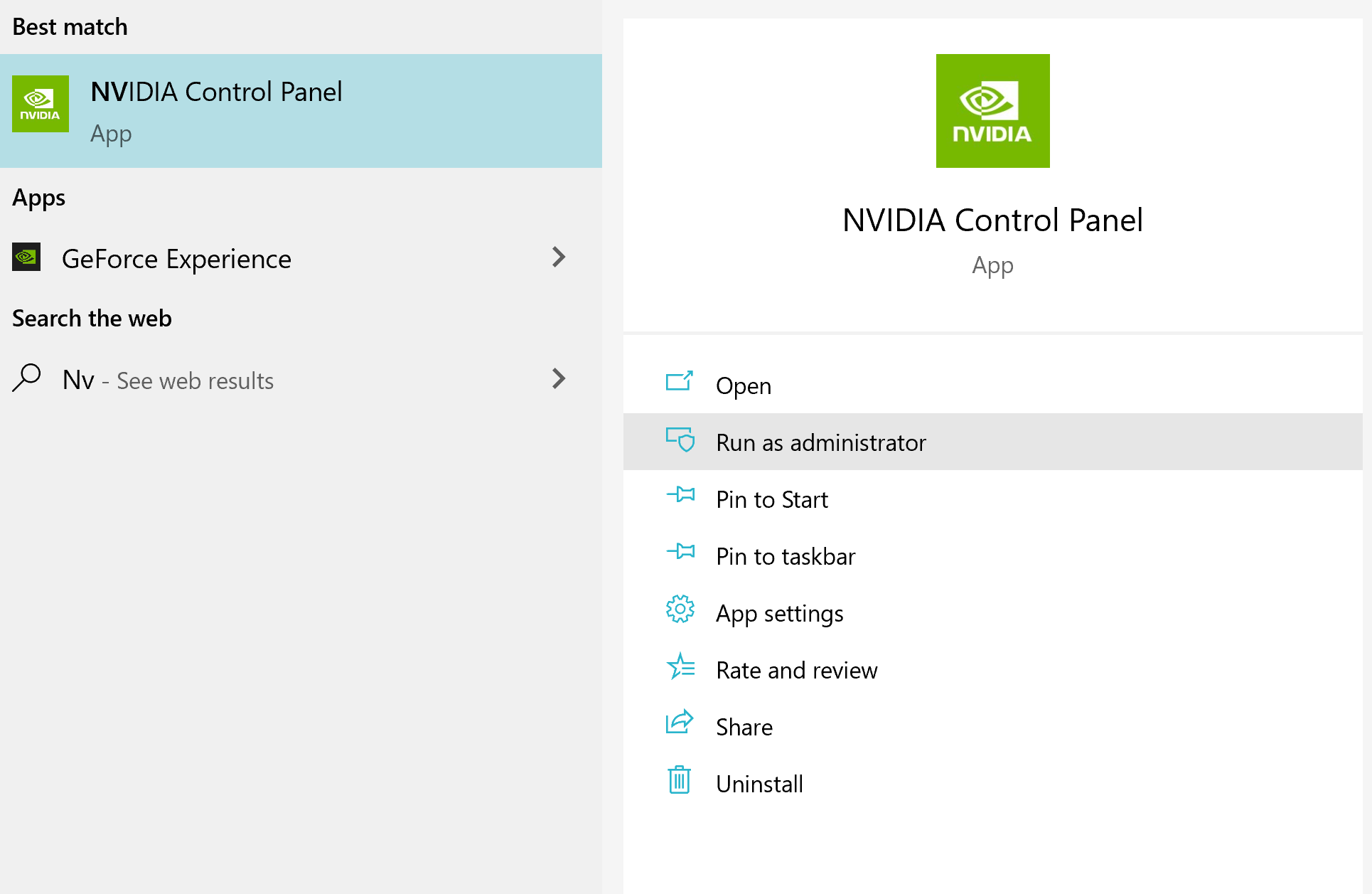The image size is (1372, 894).
Task: Open GeForce Experience from Apps results
Action: pos(301,257)
